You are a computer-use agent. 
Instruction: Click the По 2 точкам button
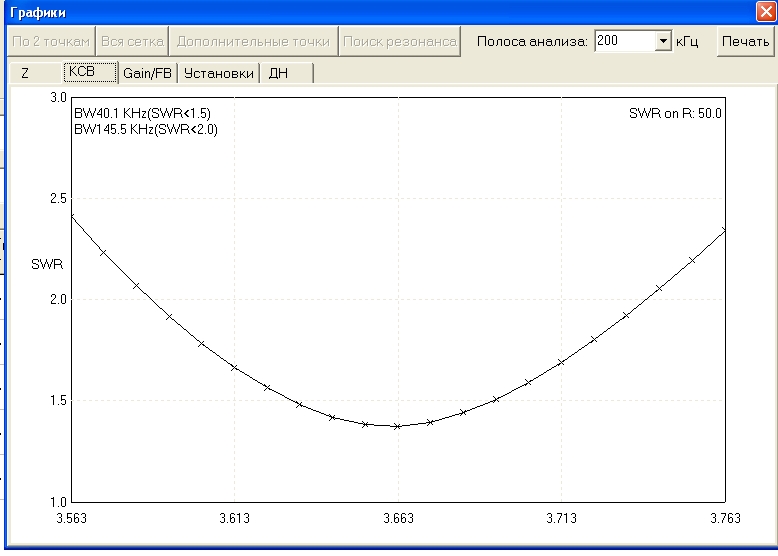click(x=51, y=41)
